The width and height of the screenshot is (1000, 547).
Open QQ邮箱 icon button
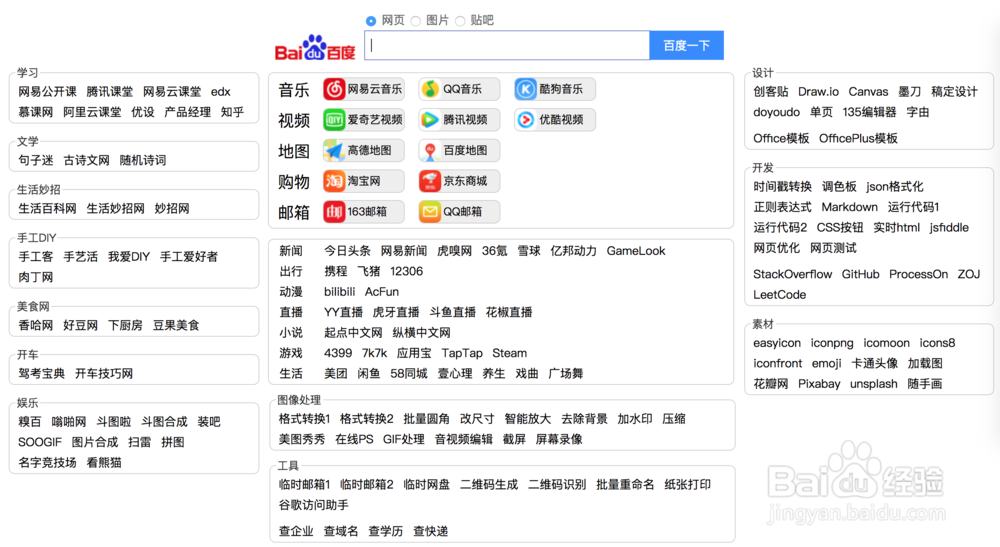[x=459, y=212]
